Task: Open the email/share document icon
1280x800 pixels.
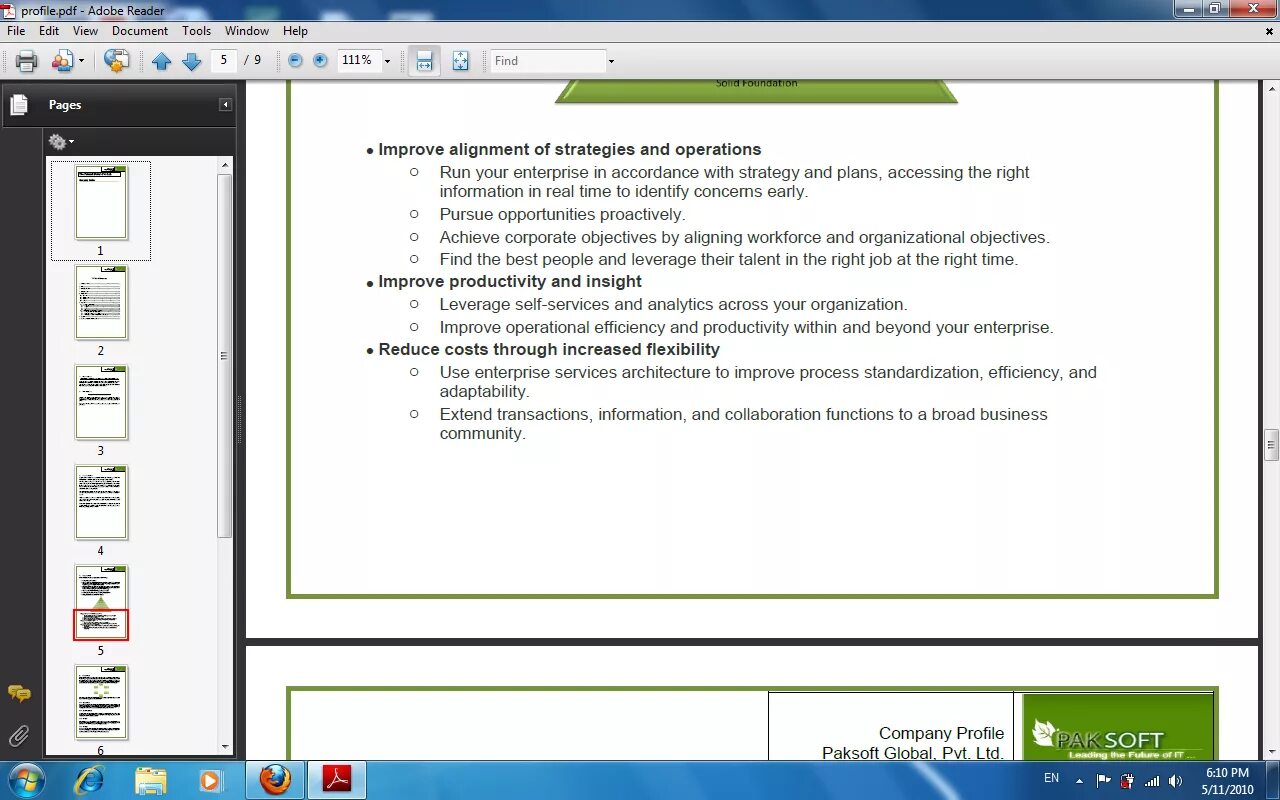Action: point(63,61)
